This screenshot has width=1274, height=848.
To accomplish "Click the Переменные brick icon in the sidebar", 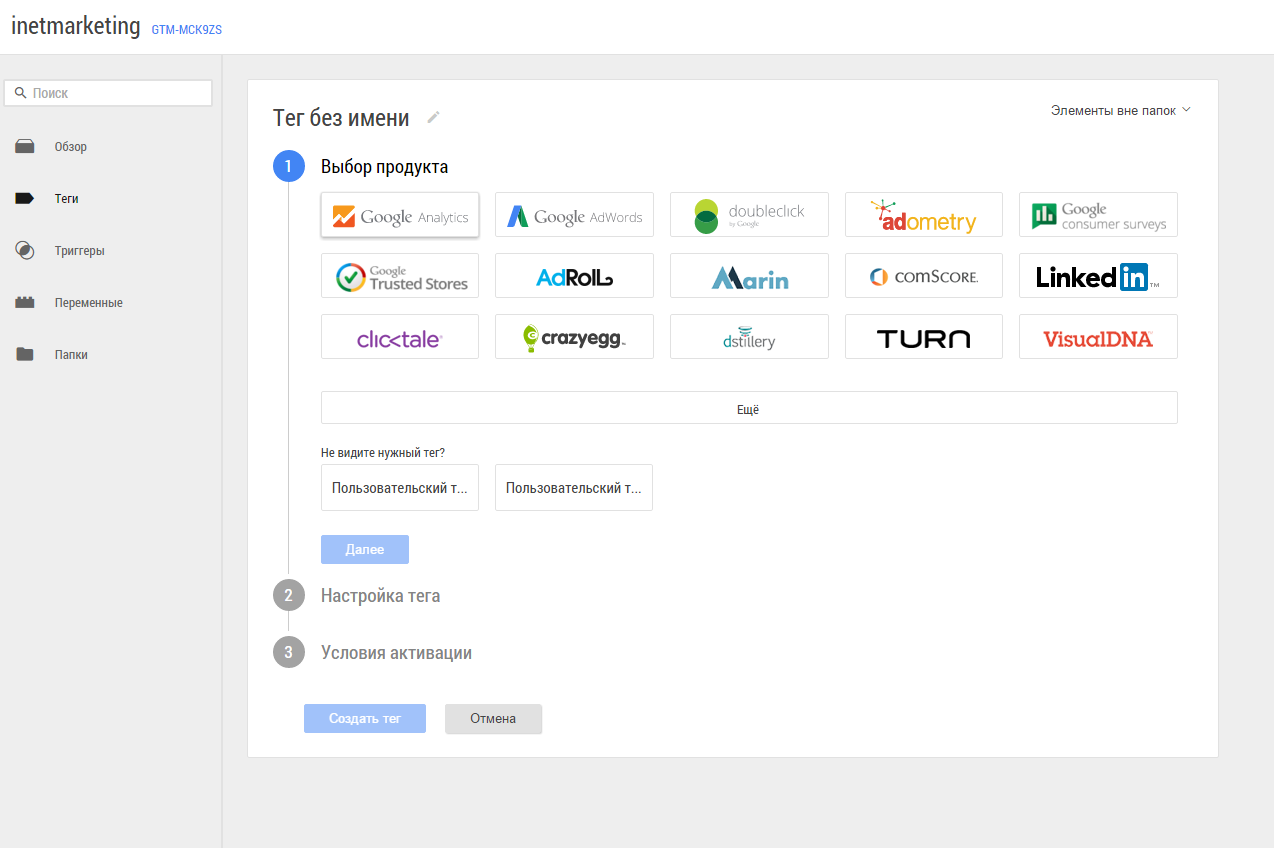I will (25, 303).
